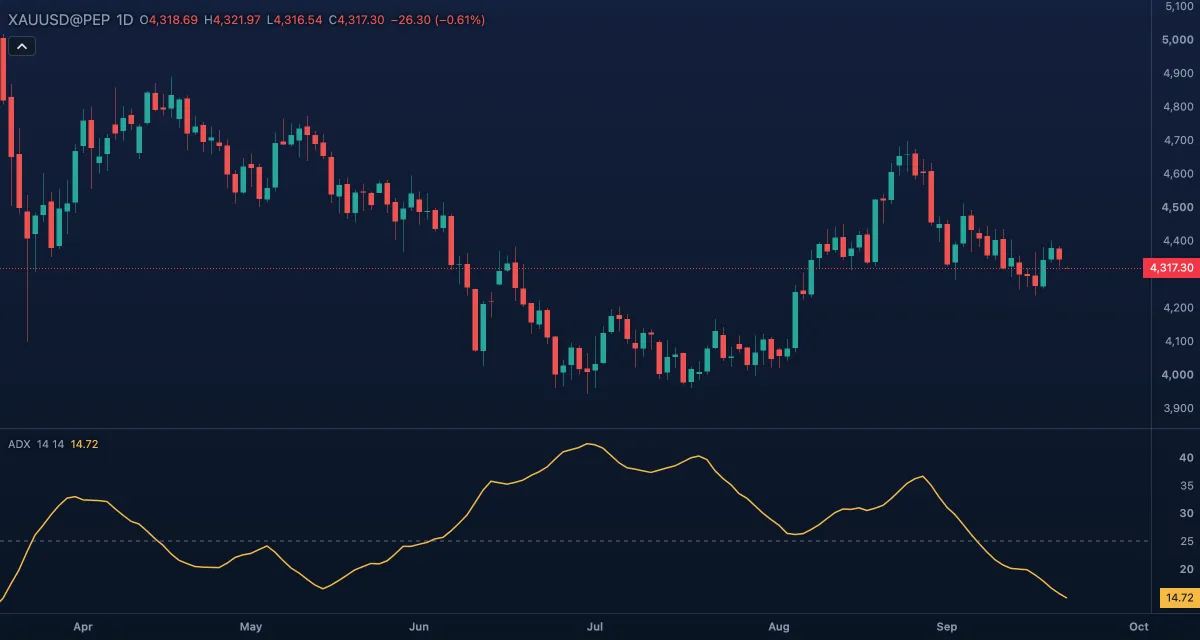The image size is (1200, 640).
Task: Click the 4,000 price axis label
Action: [1180, 375]
